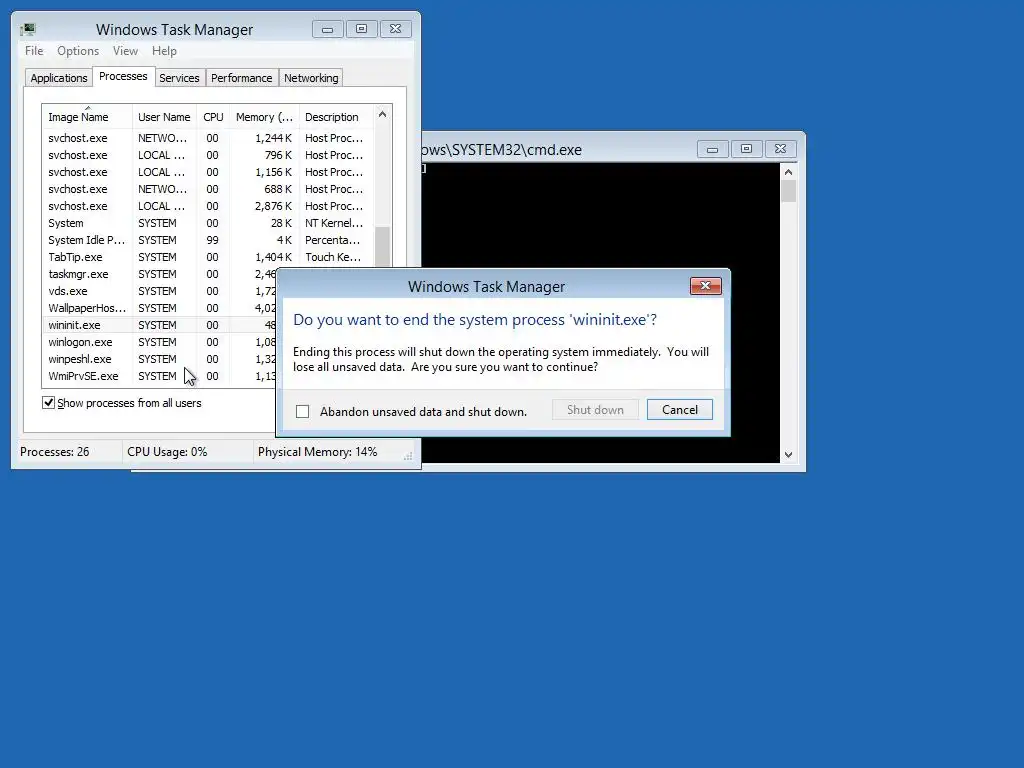Sort by the Description column header

[x=336, y=117]
